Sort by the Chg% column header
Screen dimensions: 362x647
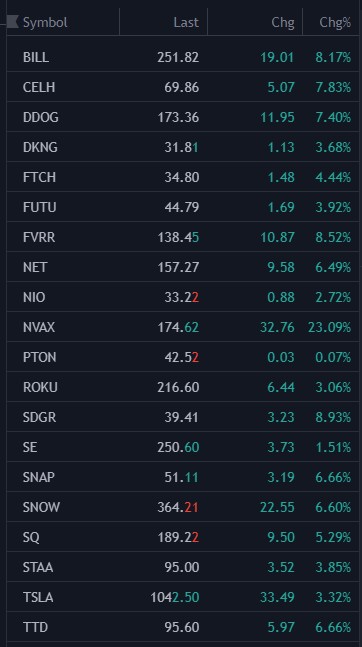coord(335,22)
